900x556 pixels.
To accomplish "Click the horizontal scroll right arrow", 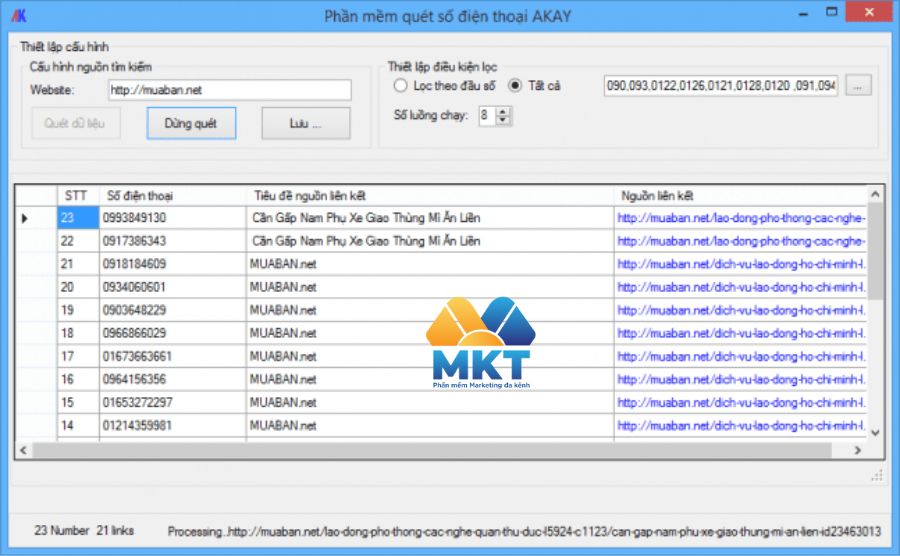I will coord(858,450).
